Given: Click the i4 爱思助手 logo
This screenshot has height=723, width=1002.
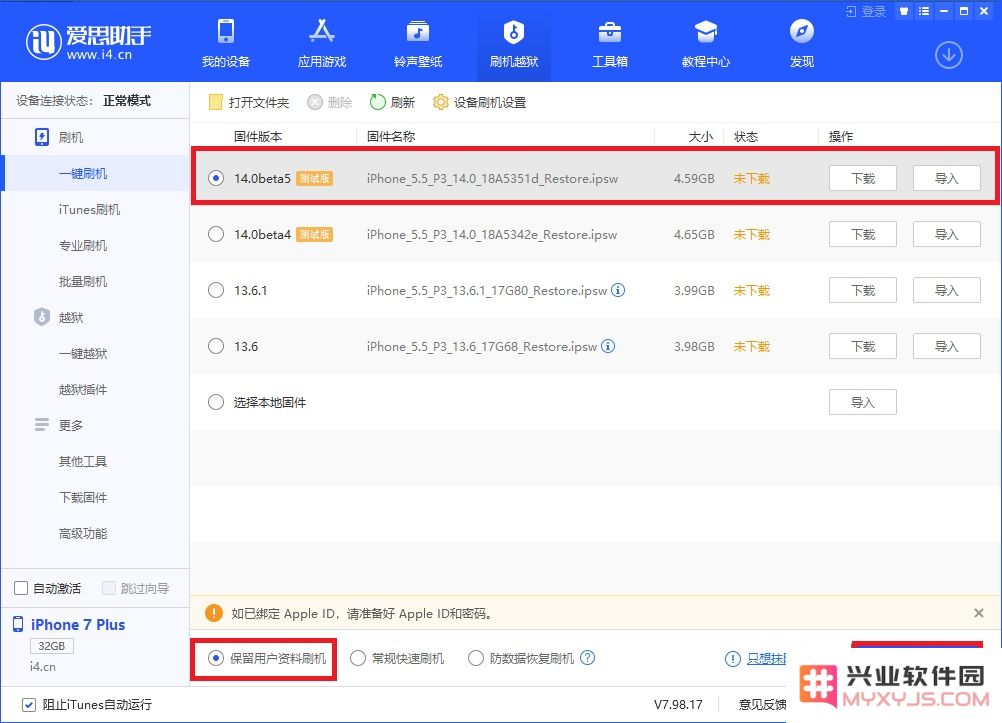Looking at the screenshot, I should (89, 42).
